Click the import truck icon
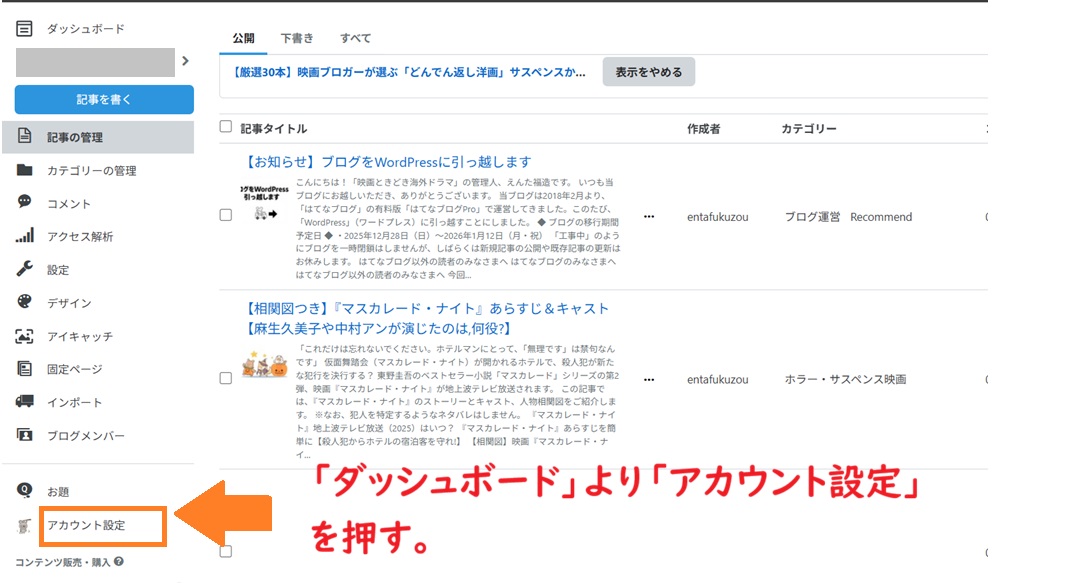The height and width of the screenshot is (583, 1080). point(25,402)
